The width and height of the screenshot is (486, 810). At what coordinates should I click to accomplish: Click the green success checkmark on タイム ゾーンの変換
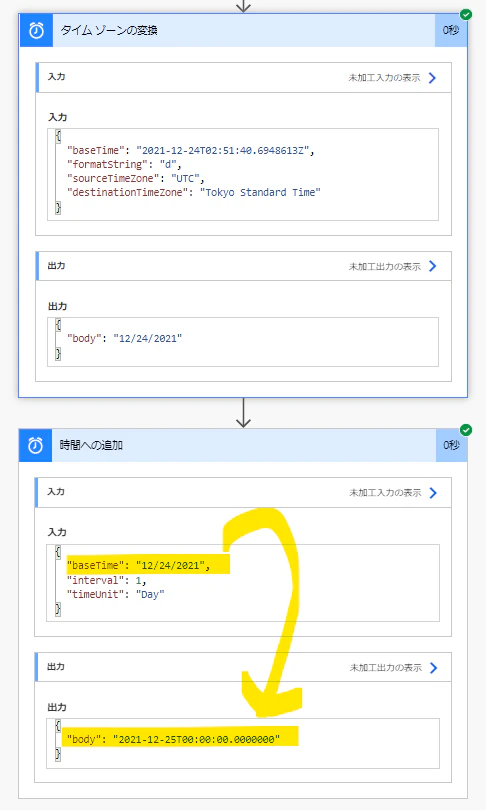click(x=466, y=14)
